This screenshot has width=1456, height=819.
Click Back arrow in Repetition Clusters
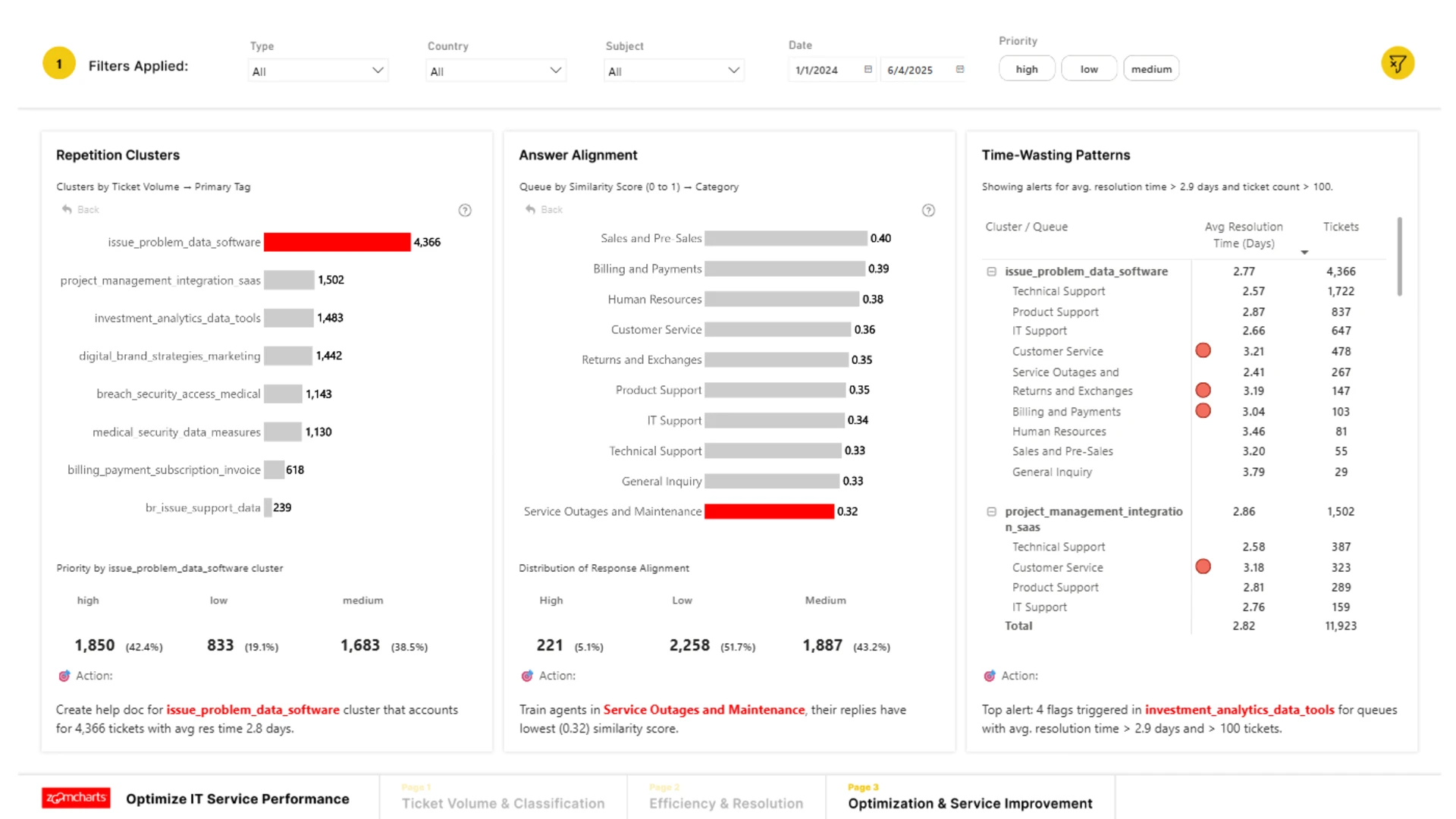(67, 209)
